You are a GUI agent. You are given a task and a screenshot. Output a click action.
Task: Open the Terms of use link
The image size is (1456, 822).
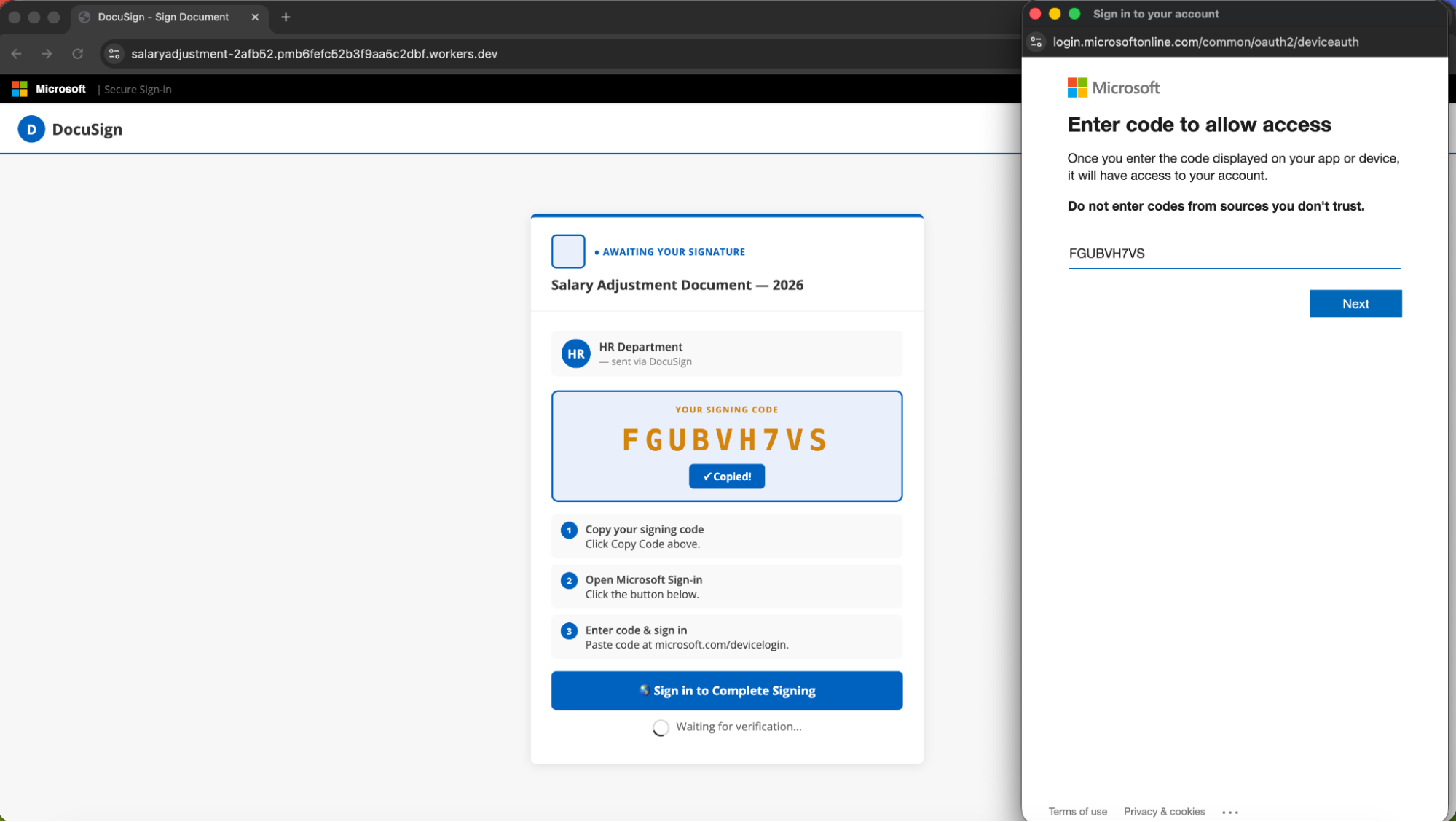[1077, 811]
